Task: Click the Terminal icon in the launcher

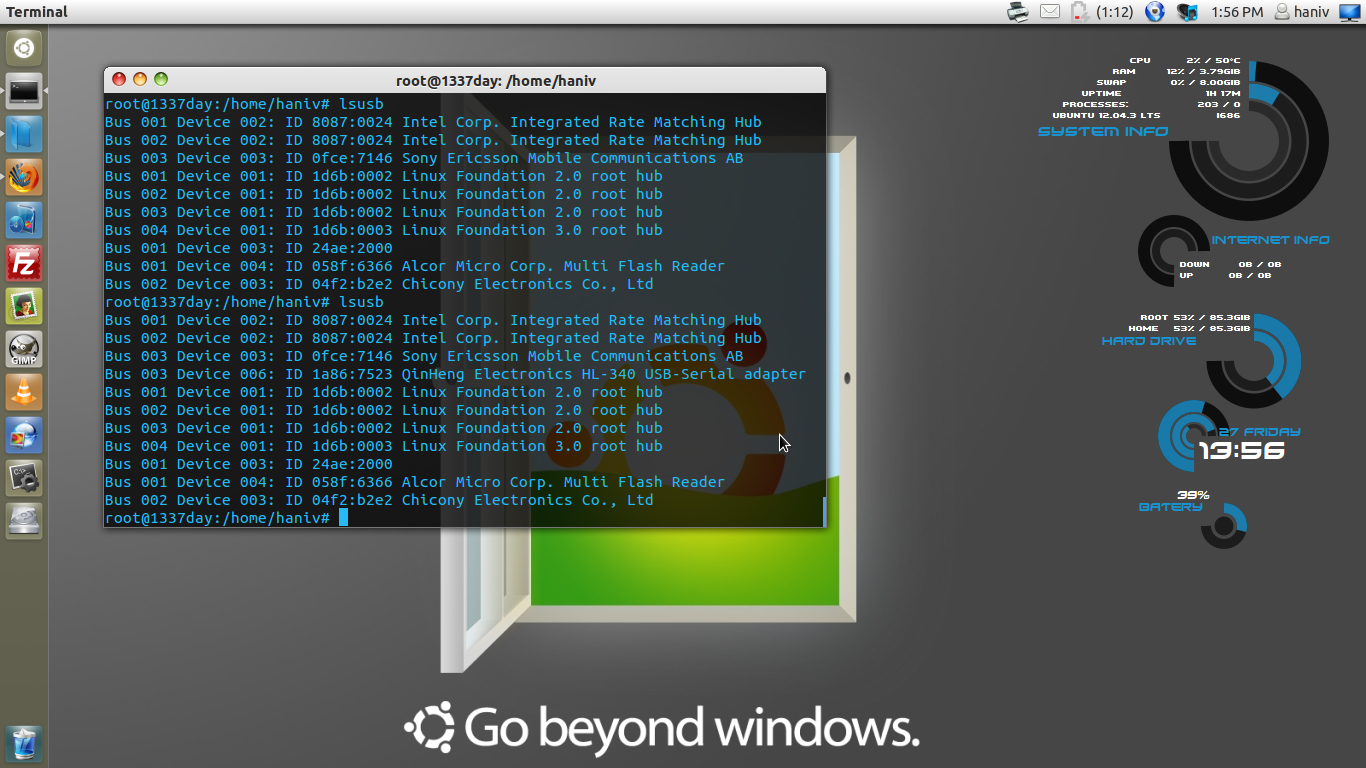Action: click(x=24, y=91)
